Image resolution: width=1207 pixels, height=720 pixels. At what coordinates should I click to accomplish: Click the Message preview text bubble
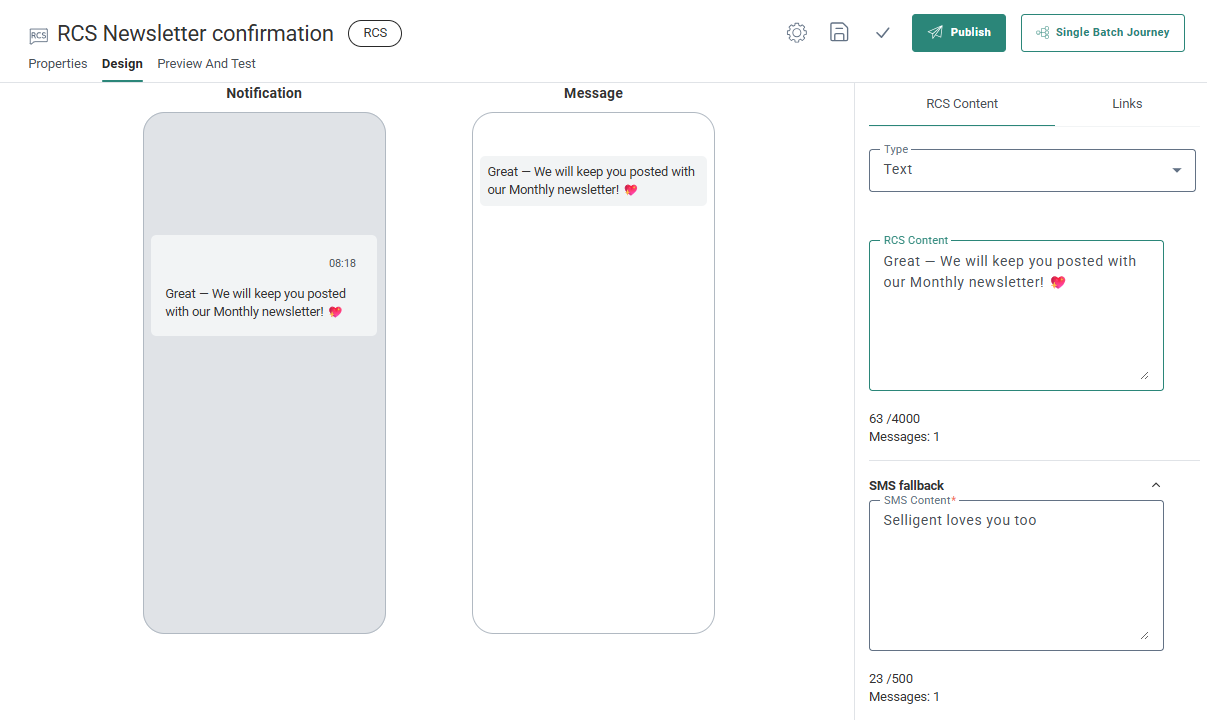pyautogui.click(x=593, y=181)
